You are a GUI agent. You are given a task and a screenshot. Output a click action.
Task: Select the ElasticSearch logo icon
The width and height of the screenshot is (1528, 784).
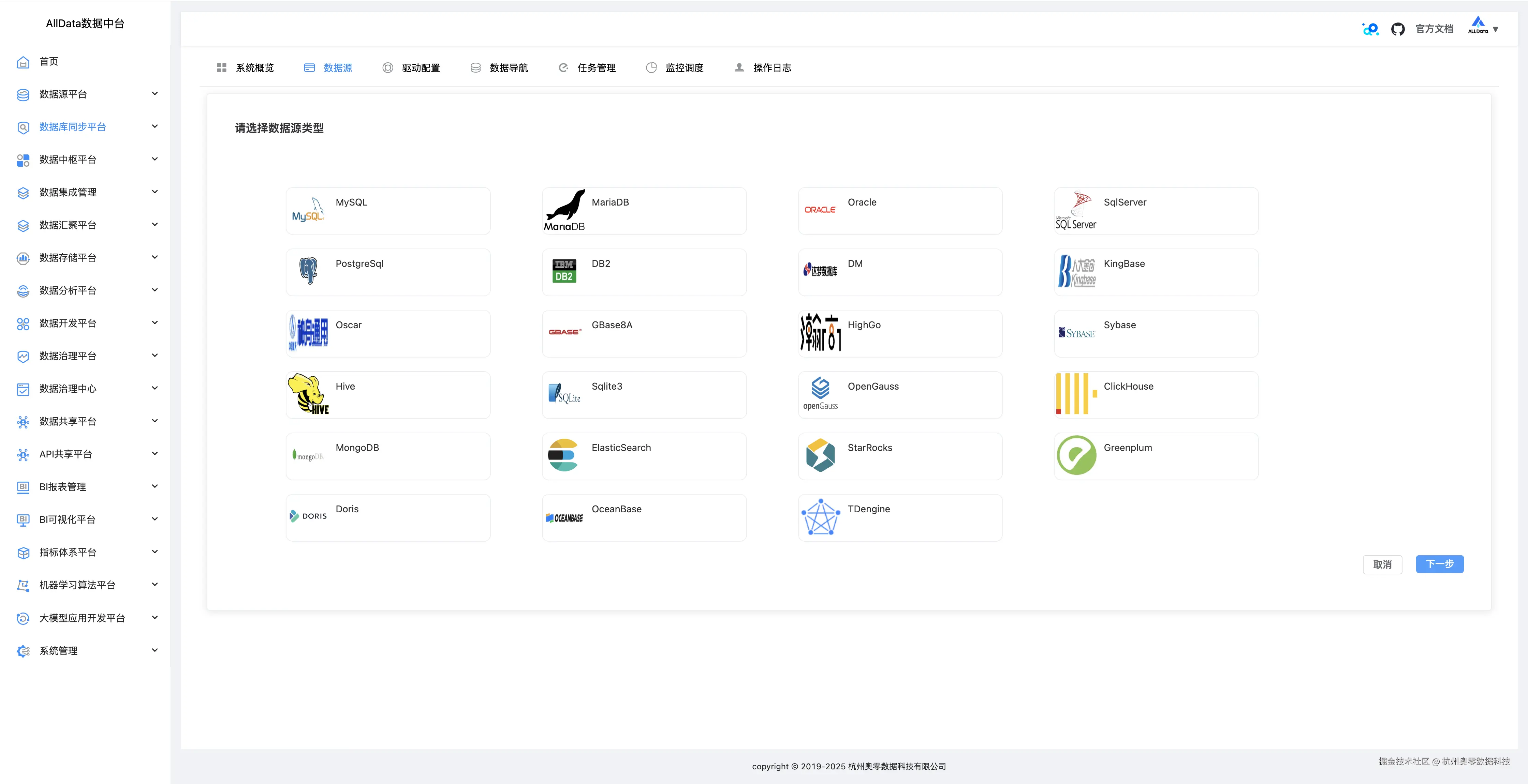coord(563,455)
